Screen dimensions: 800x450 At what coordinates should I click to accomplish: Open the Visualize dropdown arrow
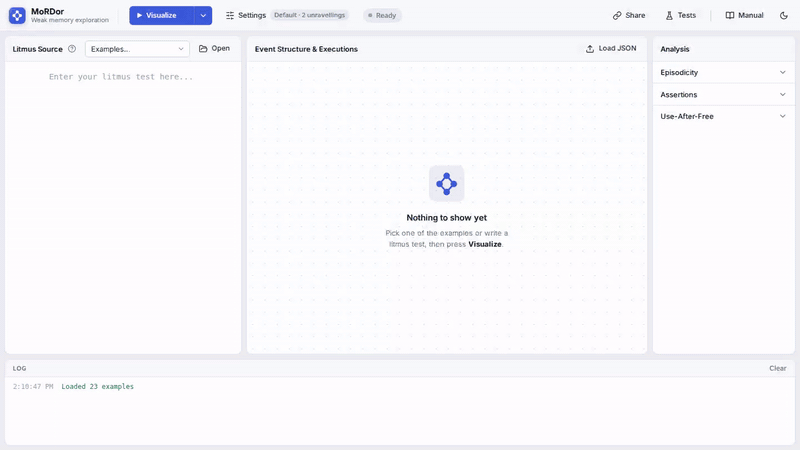coord(203,15)
